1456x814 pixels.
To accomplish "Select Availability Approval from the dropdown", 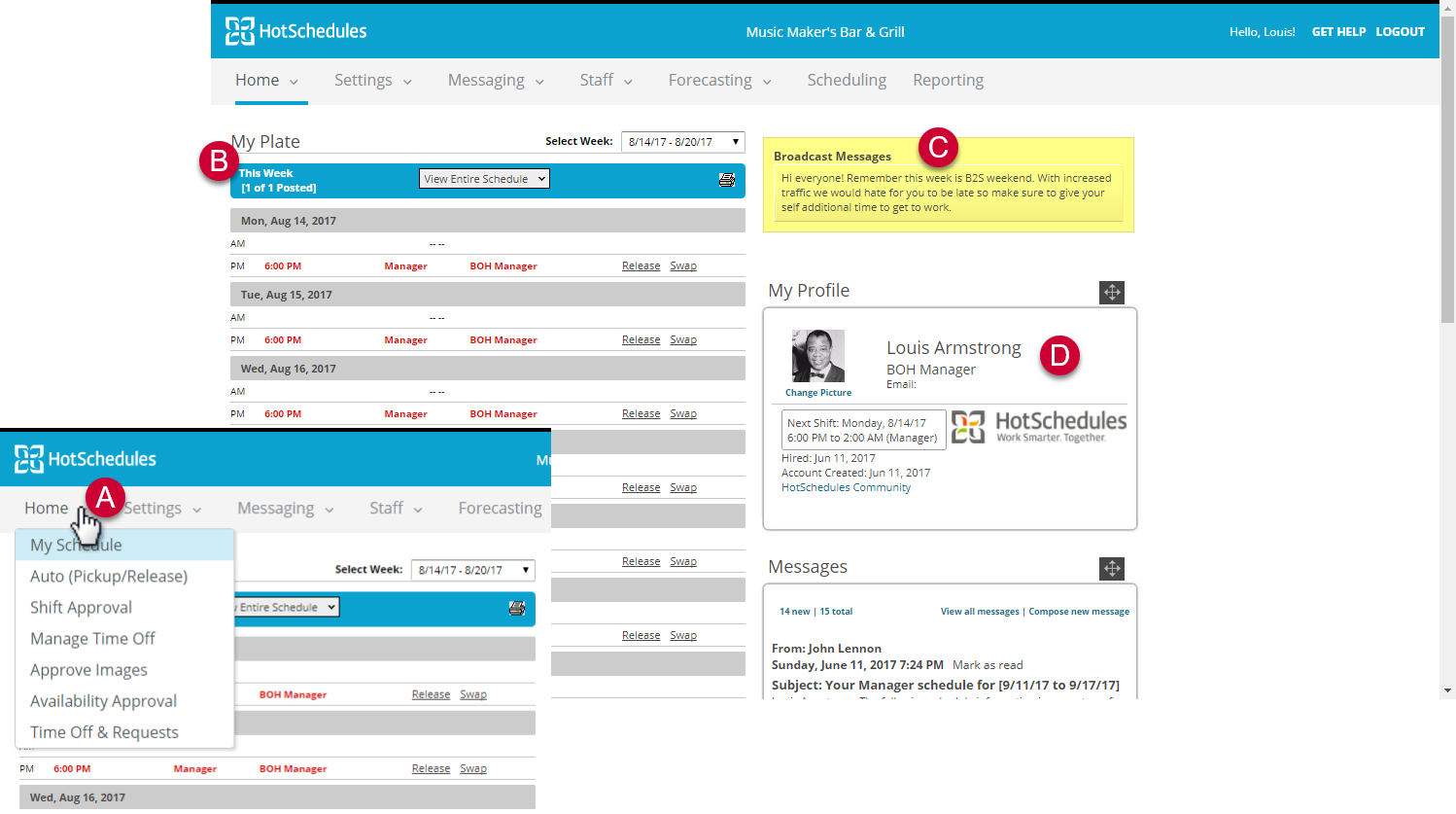I will [124, 700].
